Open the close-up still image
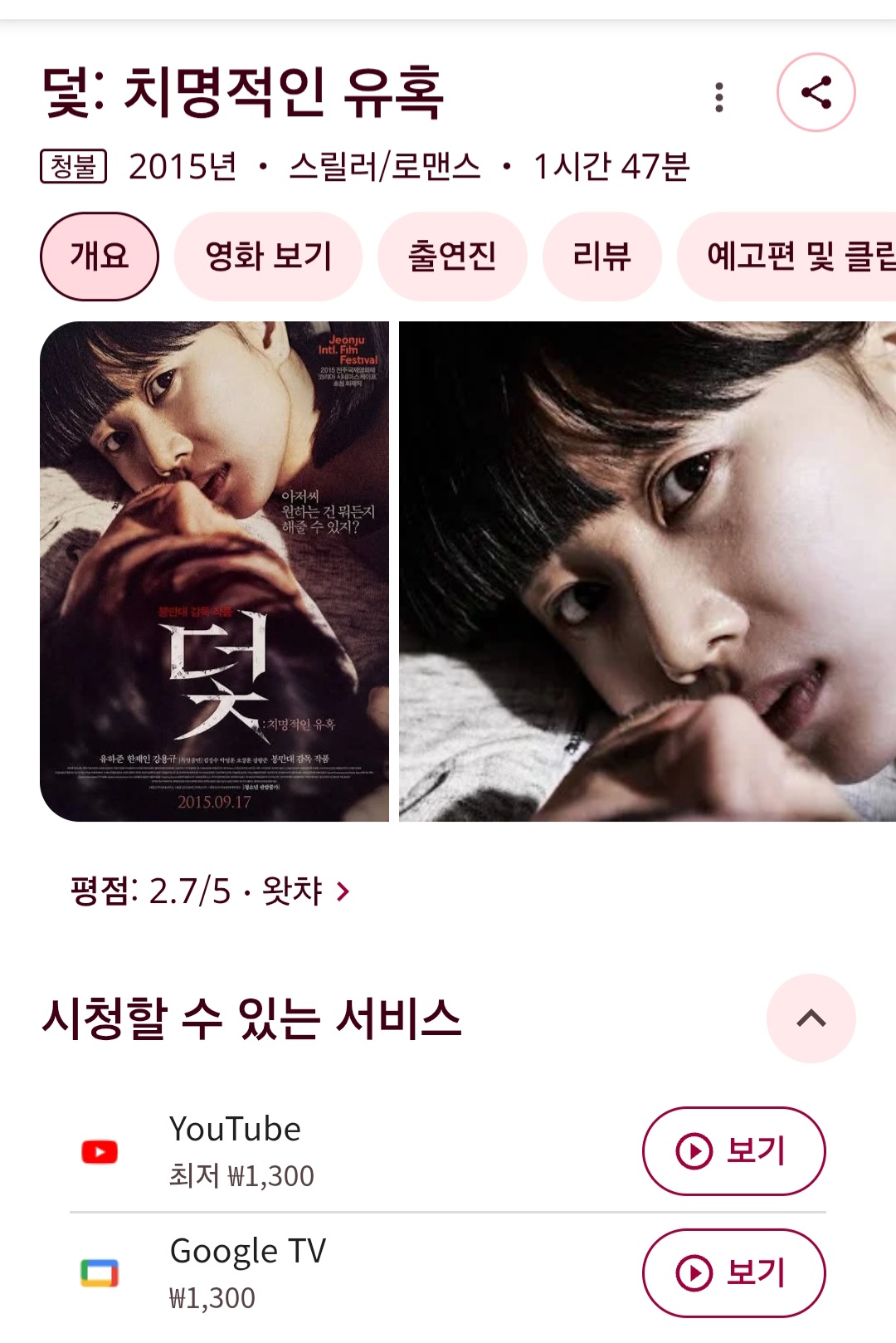896x1343 pixels. 647,571
